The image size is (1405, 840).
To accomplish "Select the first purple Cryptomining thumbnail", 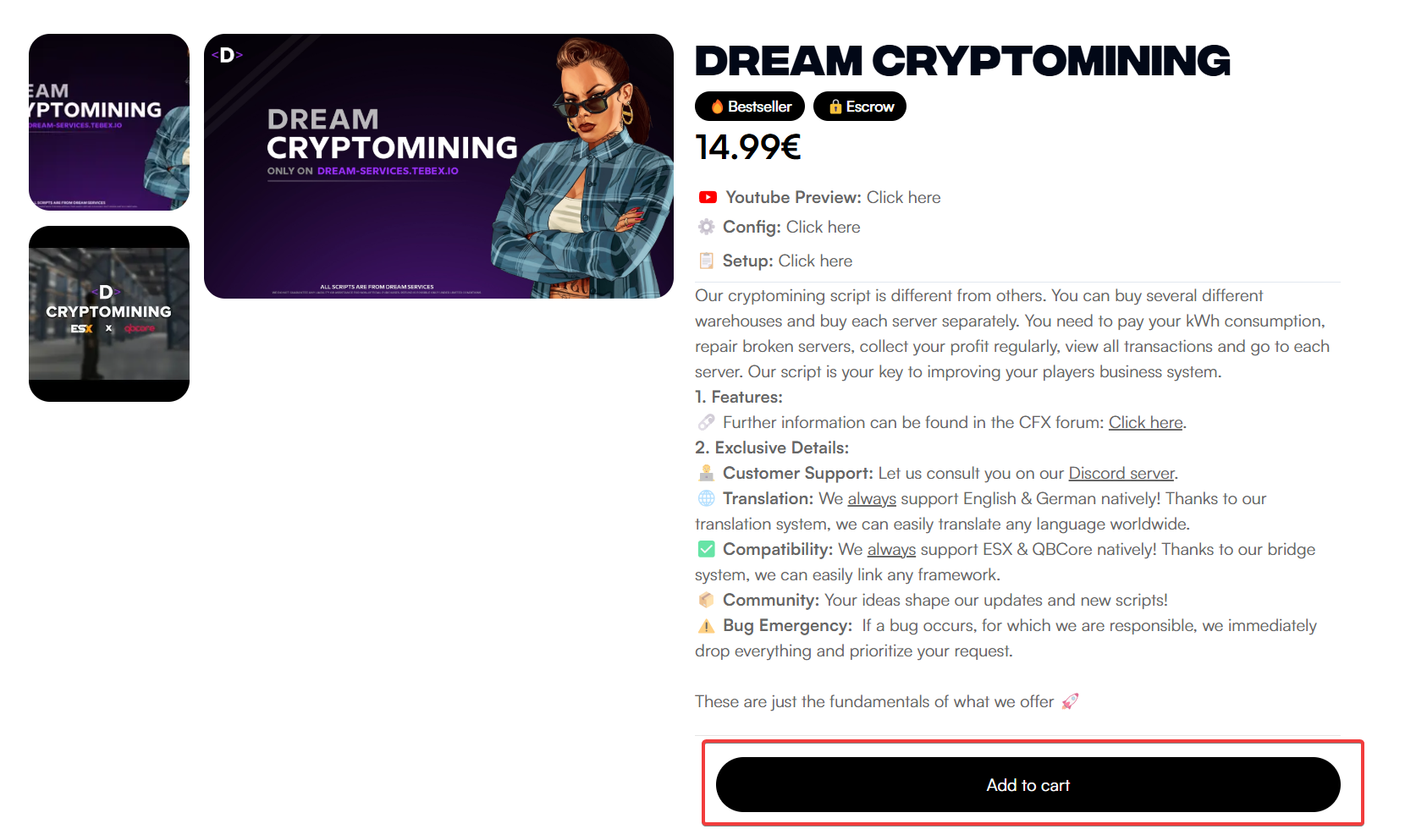I will 109,122.
